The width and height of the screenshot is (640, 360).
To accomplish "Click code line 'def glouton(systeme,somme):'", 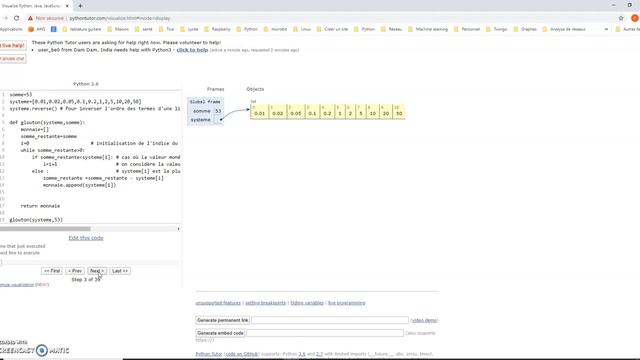I will point(47,122).
